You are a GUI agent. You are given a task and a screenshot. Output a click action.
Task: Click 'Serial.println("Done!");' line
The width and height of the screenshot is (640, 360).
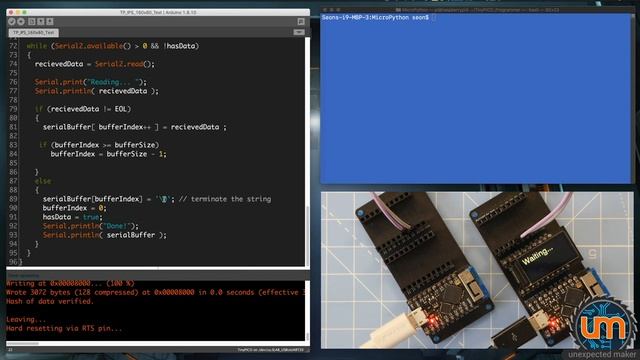coord(91,226)
